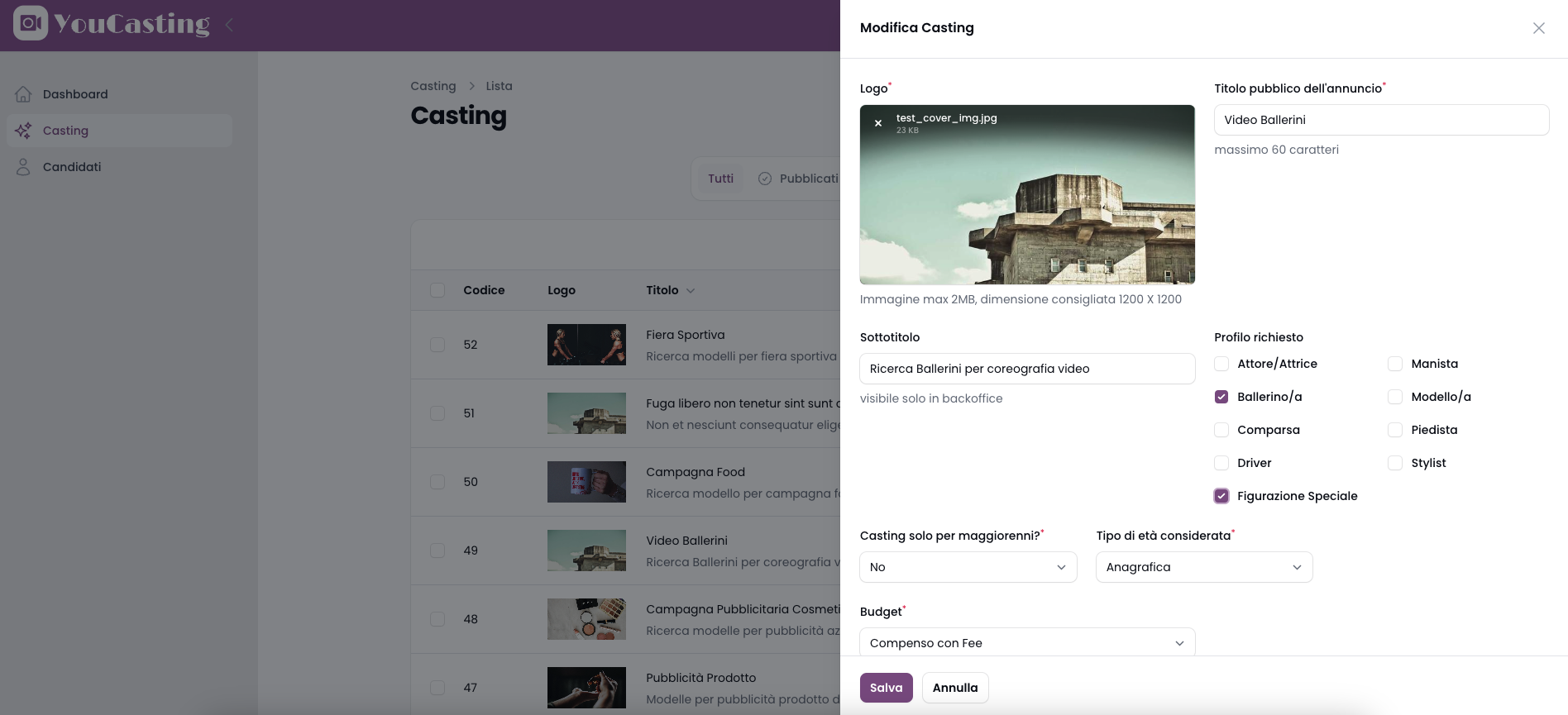Click the Casting breadcrumb link
The height and width of the screenshot is (715, 1568).
pyautogui.click(x=433, y=86)
